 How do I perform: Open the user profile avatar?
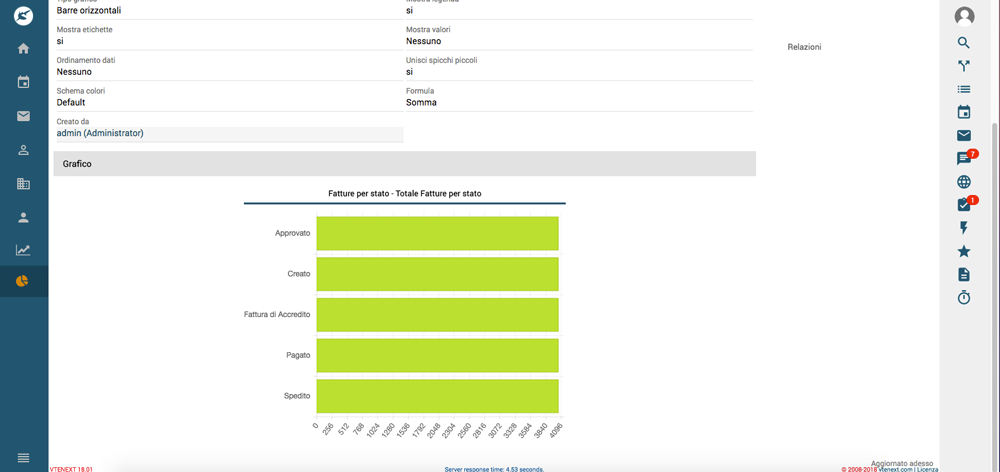964,16
